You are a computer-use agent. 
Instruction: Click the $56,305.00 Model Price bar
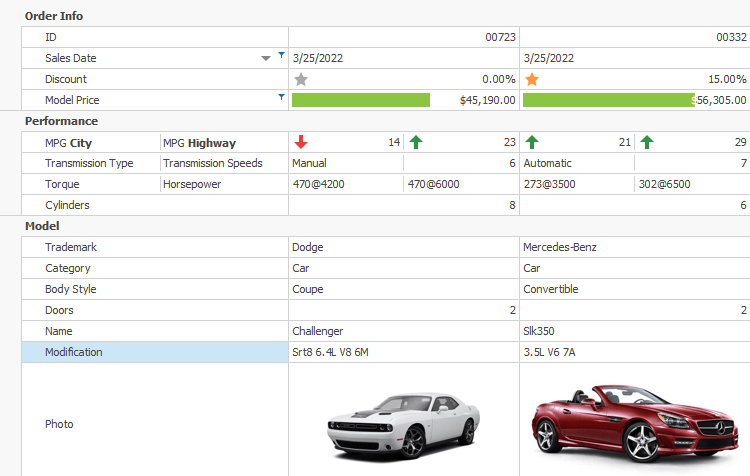click(608, 100)
